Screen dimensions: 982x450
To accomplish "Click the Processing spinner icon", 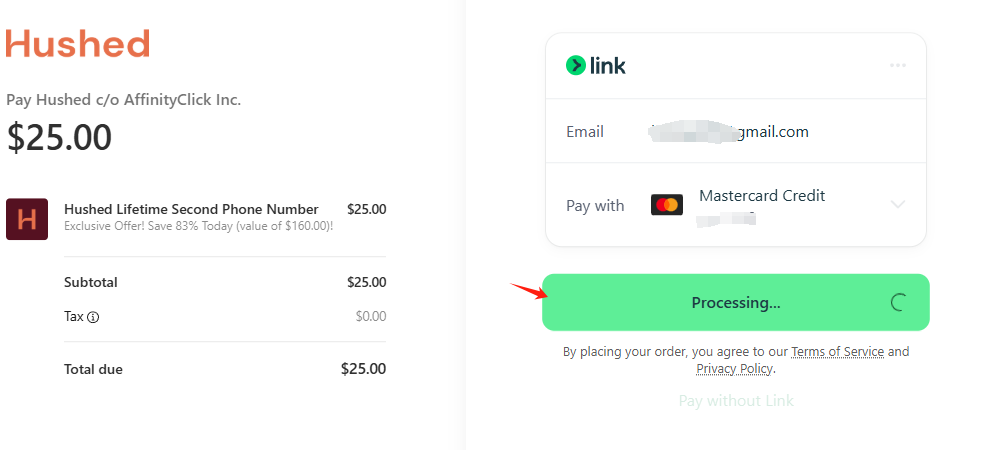I will coord(899,302).
